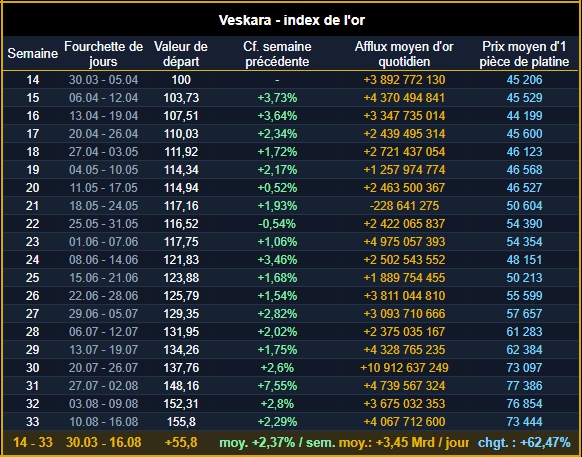Click the +7,55% change in week 31
582x457 pixels.
click(x=277, y=386)
